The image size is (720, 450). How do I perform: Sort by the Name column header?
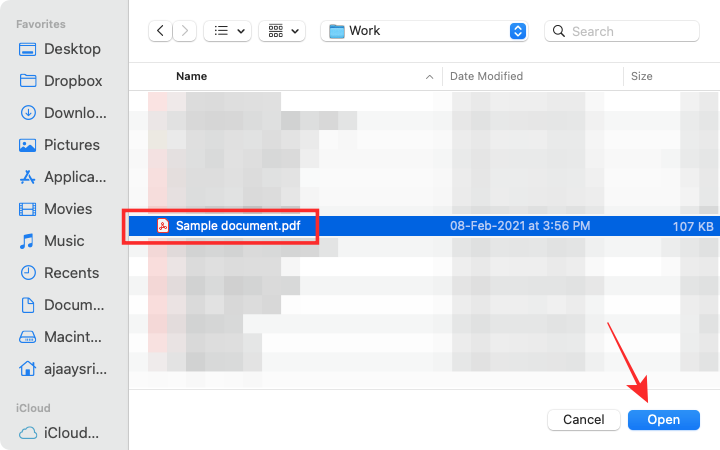pyautogui.click(x=191, y=76)
